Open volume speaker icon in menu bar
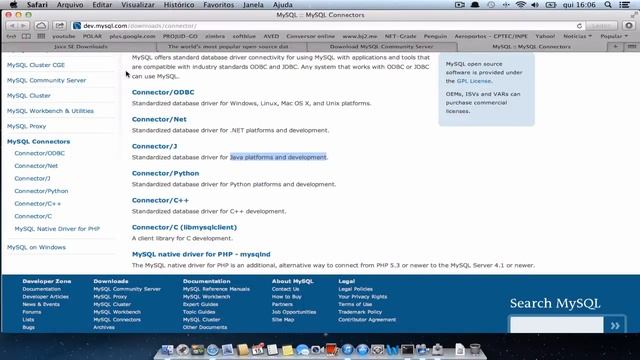This screenshot has height=360, width=640. pyautogui.click(x=535, y=5)
